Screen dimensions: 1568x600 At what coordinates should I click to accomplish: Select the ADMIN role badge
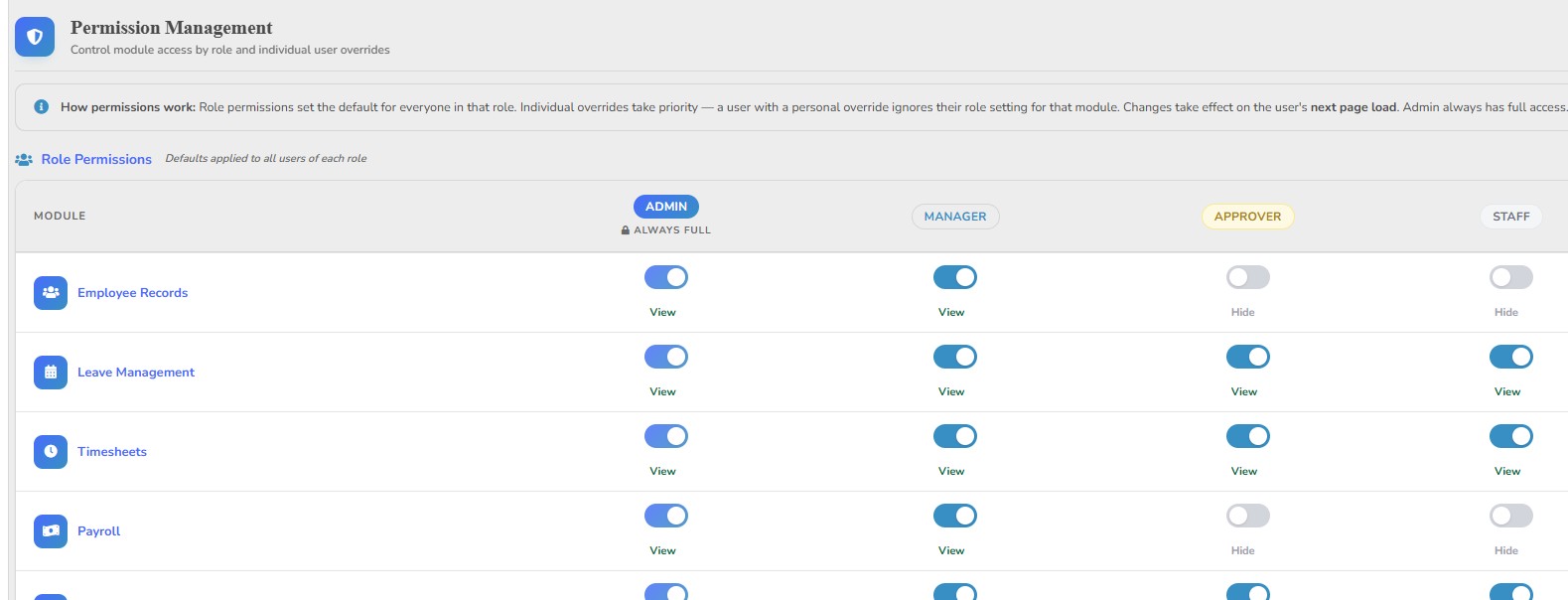[x=666, y=207]
